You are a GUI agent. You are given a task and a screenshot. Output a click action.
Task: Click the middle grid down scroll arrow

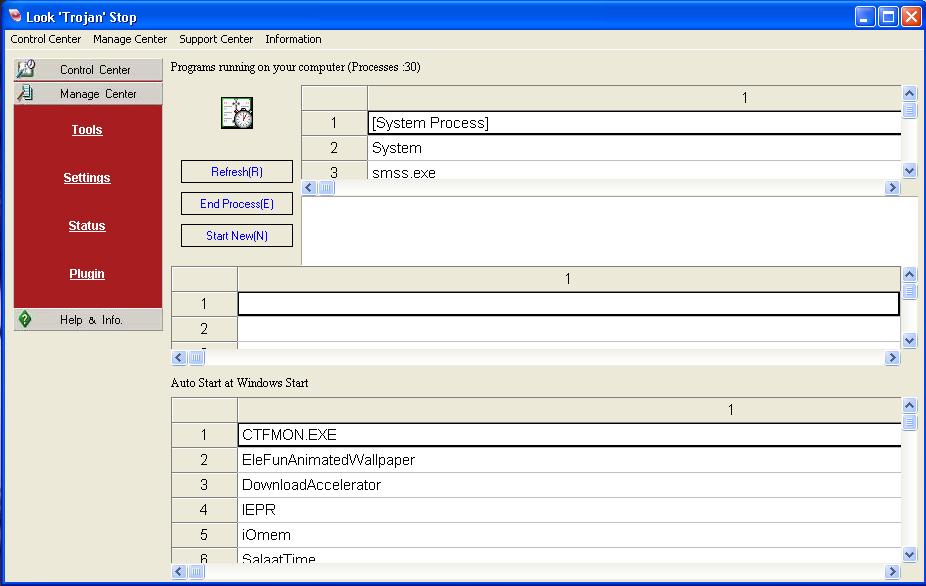[x=909, y=340]
